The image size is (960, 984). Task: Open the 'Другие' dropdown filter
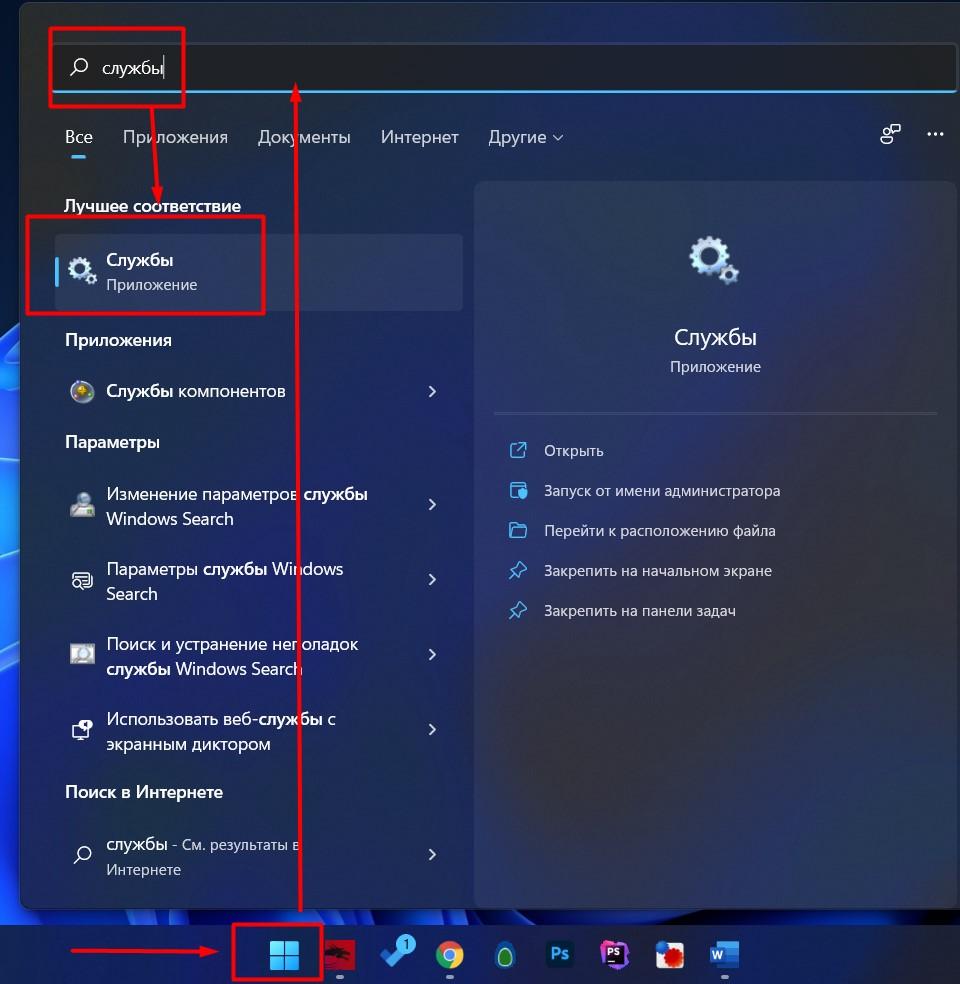point(525,137)
